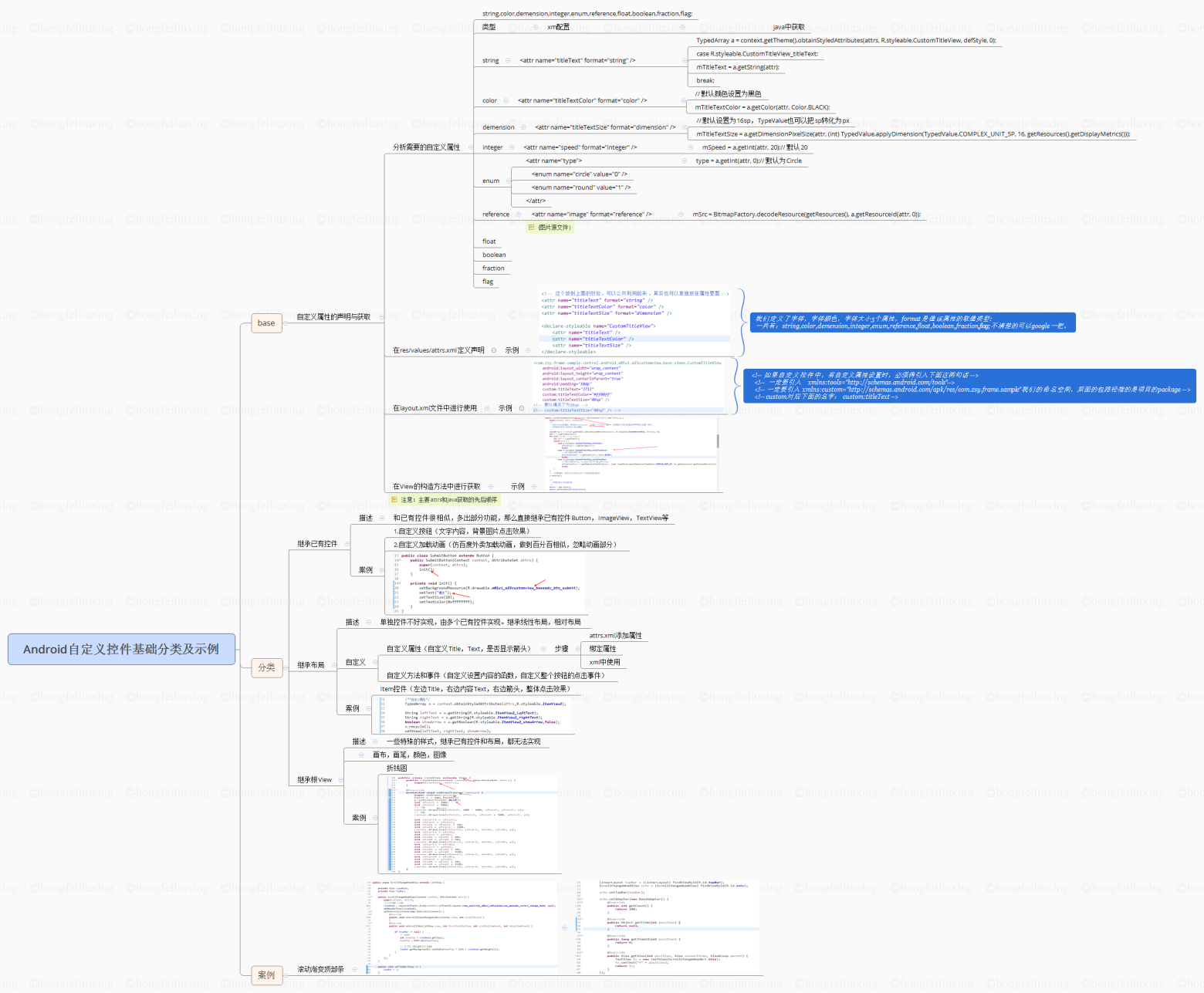Viewport: 1204px width, 993px height.
Task: Select the boolean type node
Action: pyautogui.click(x=494, y=255)
